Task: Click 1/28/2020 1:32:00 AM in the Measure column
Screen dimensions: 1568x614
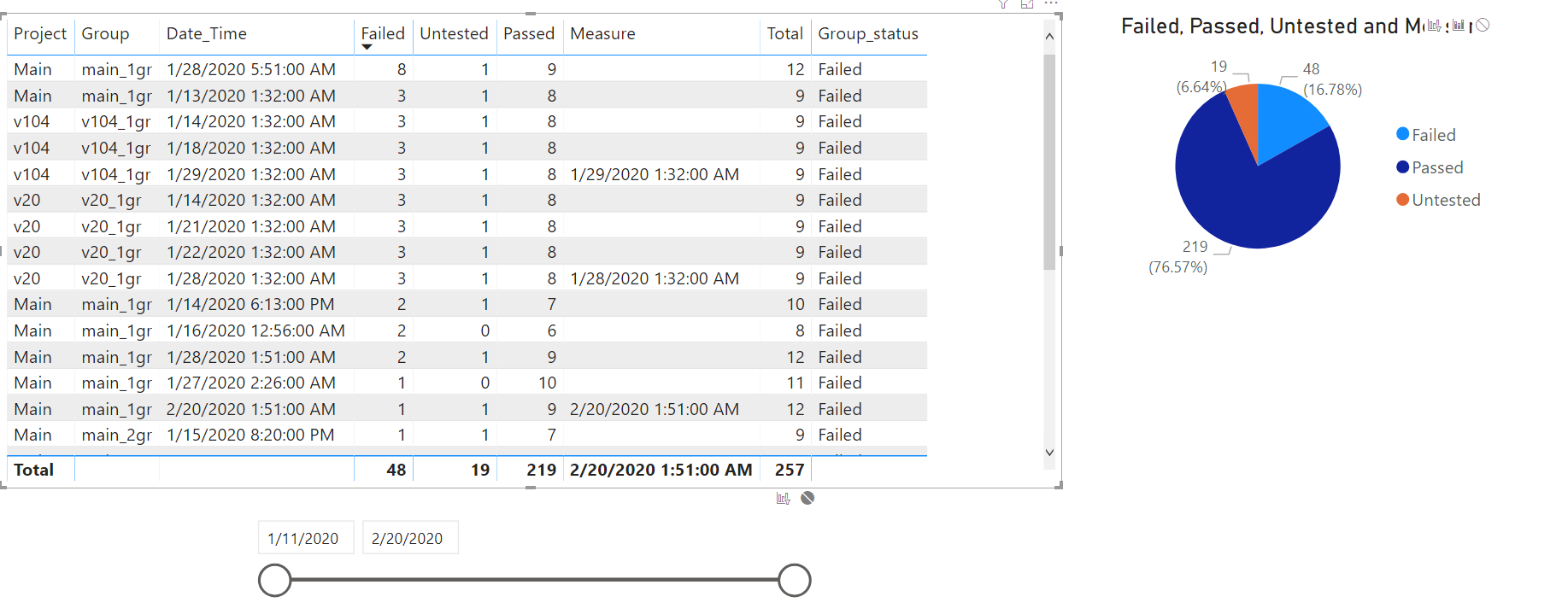Action: 655,278
